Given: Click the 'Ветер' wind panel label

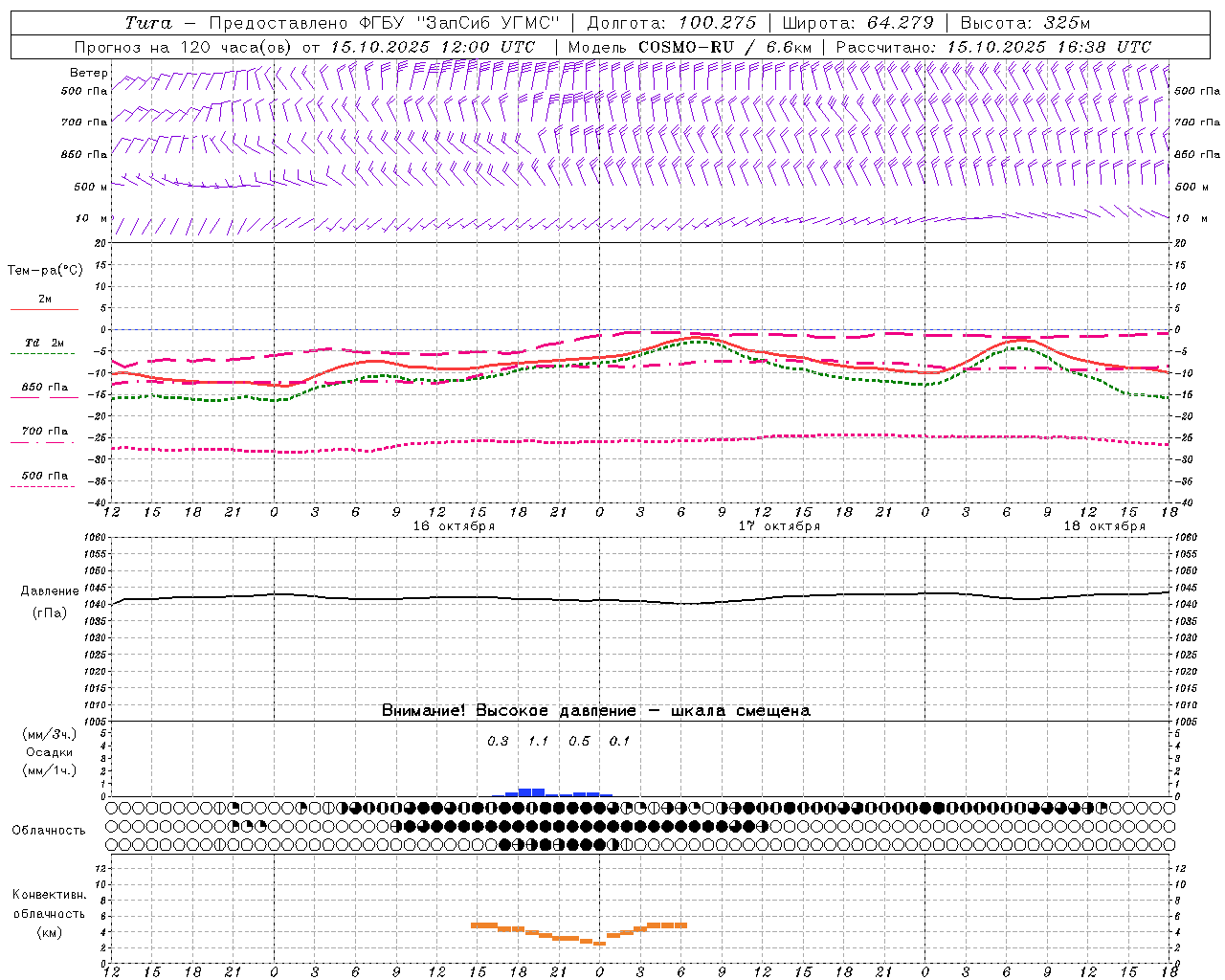Looking at the screenshot, I should coord(88,73).
